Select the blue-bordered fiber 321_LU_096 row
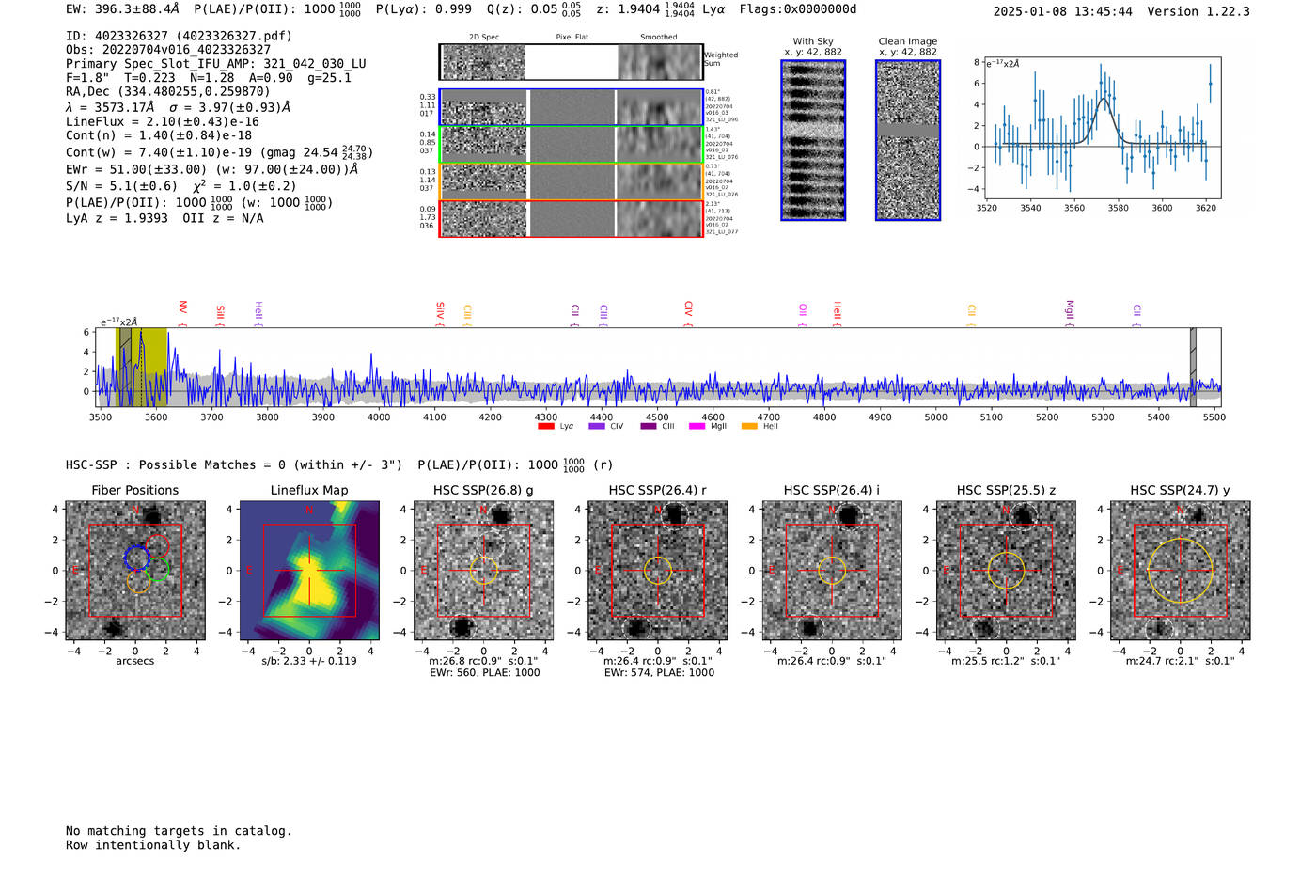Image resolution: width=1316 pixels, height=896 pixels. [x=571, y=107]
